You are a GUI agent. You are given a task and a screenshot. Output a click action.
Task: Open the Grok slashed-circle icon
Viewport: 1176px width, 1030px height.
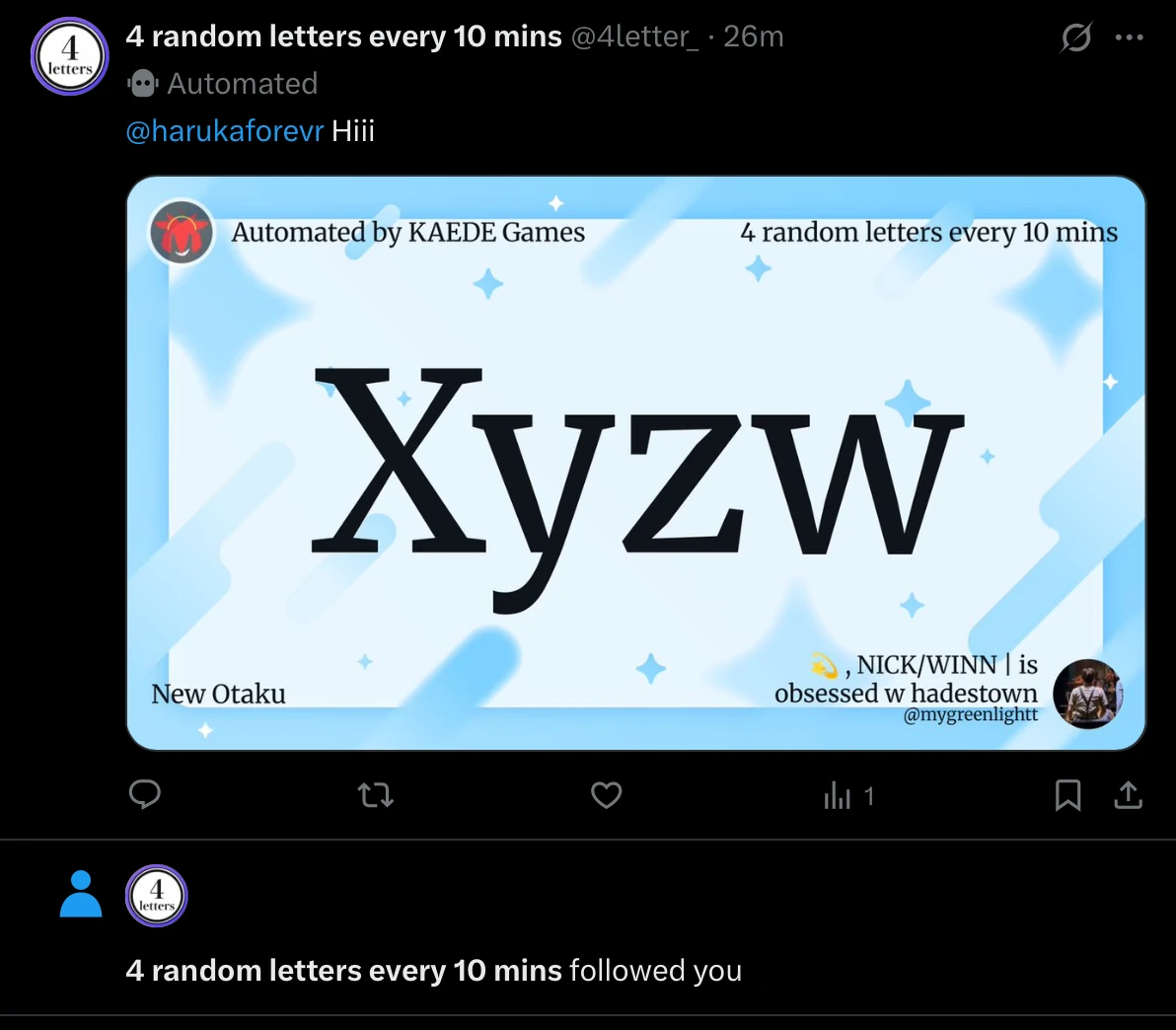(1076, 37)
